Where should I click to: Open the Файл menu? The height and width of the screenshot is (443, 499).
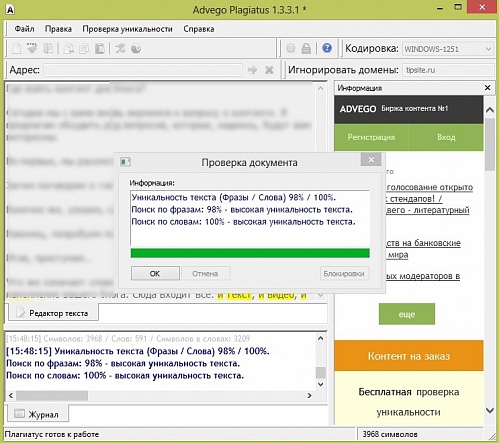click(24, 29)
